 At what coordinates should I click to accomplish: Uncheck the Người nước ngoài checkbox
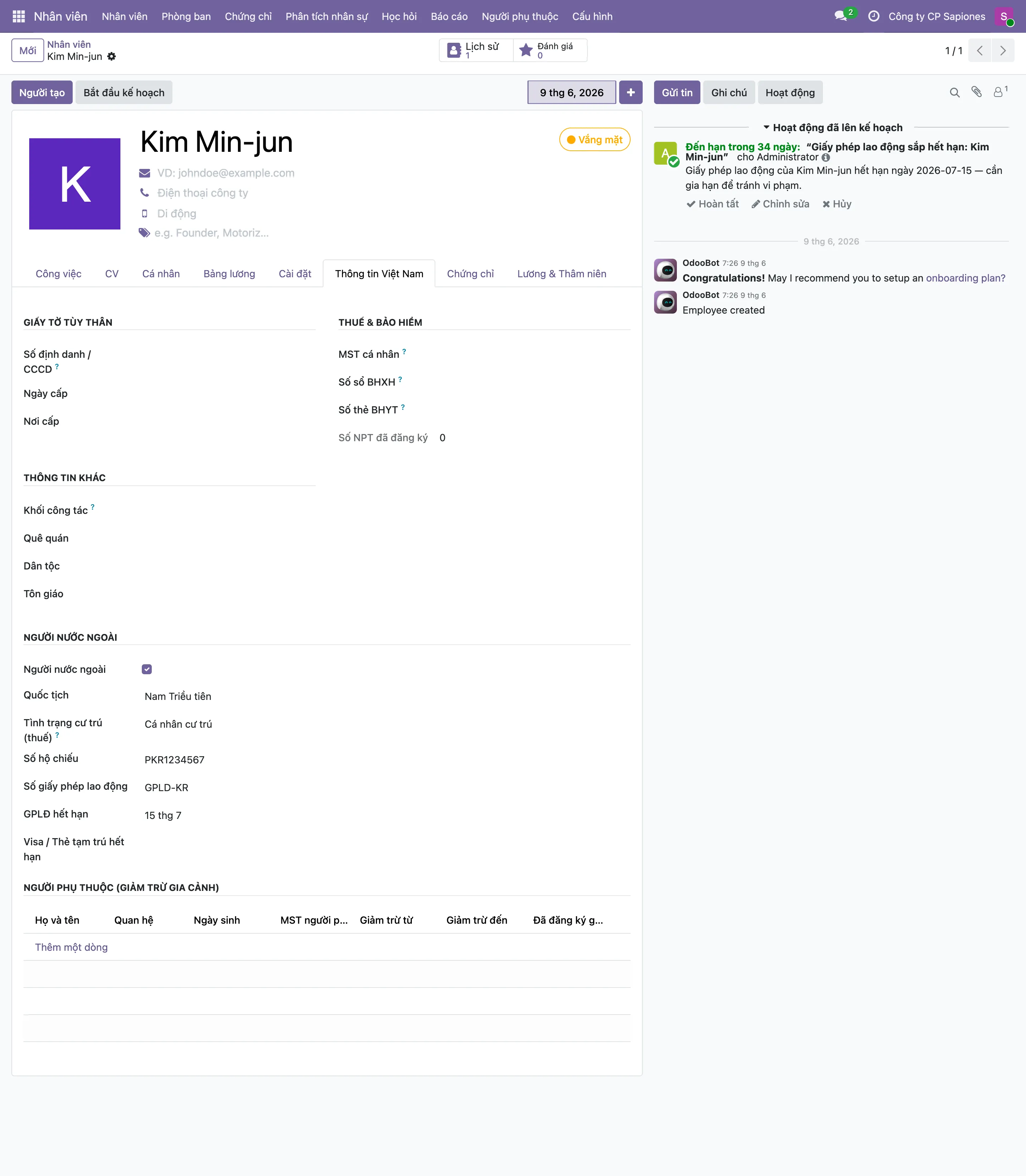(146, 669)
